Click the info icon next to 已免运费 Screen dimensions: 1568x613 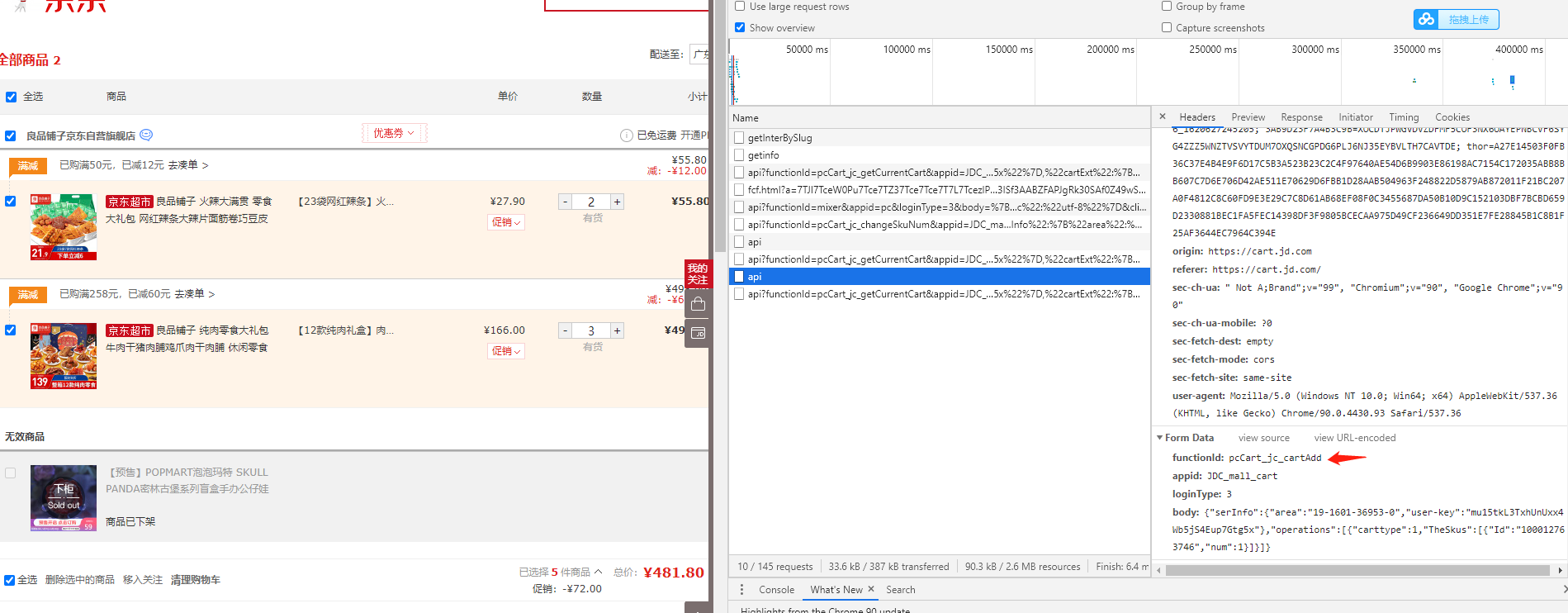click(x=627, y=135)
